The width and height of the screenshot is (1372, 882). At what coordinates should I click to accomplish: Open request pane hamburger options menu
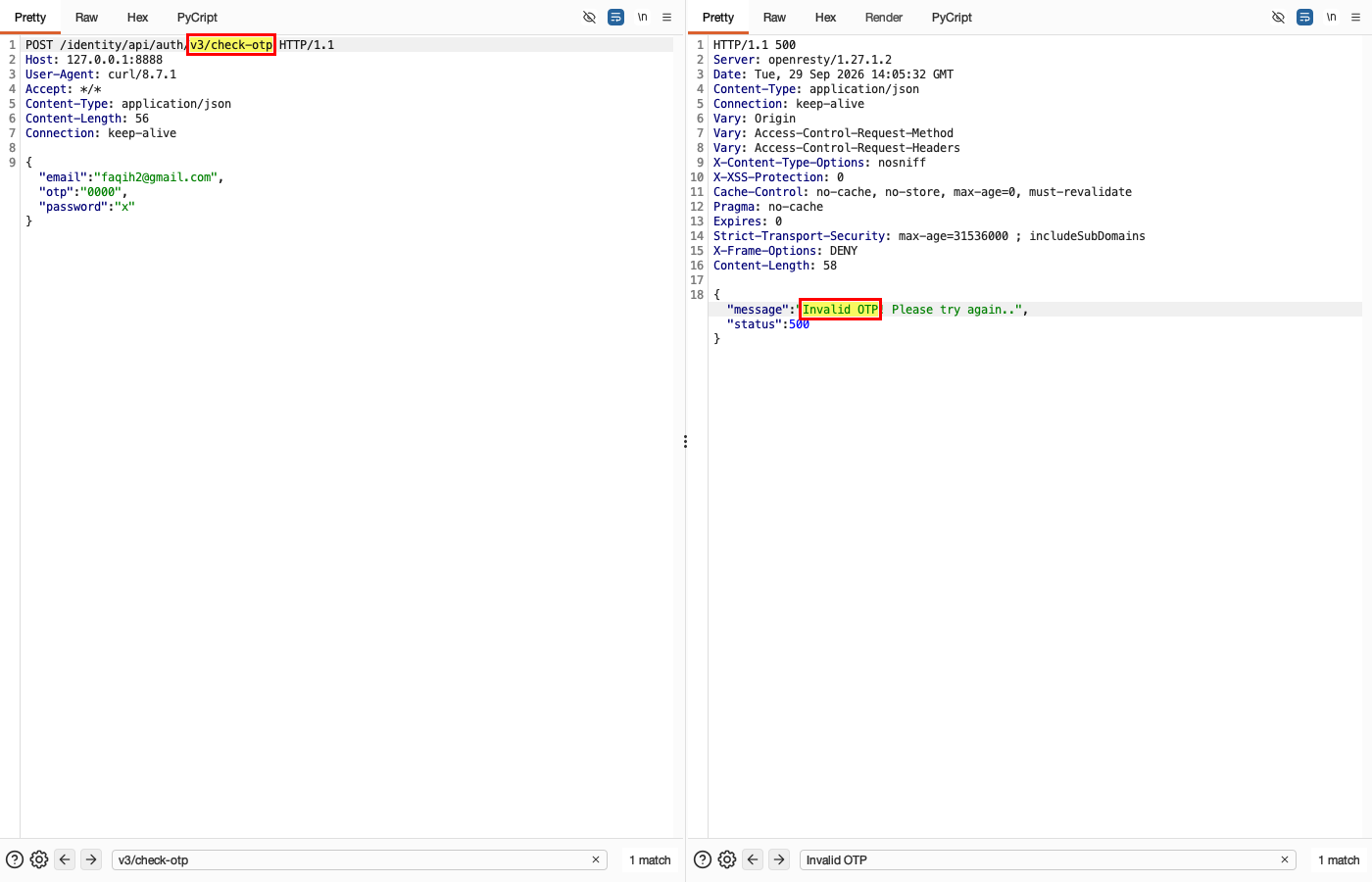pyautogui.click(x=667, y=17)
